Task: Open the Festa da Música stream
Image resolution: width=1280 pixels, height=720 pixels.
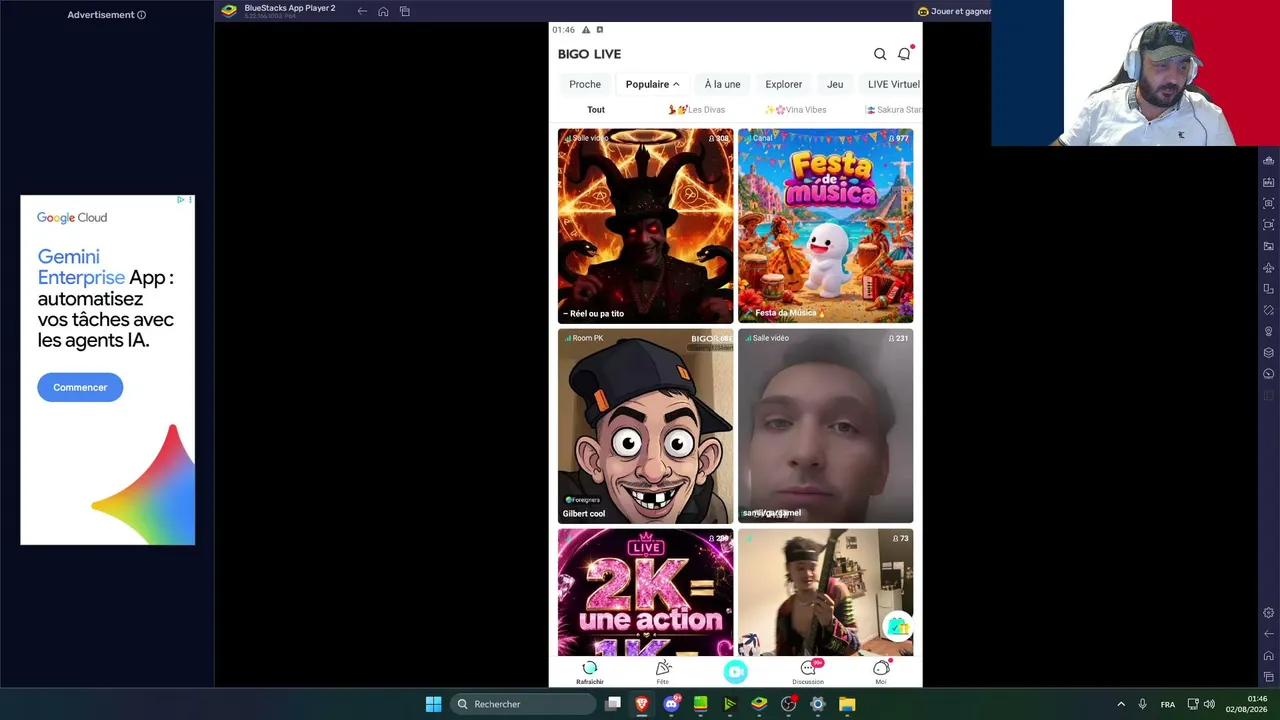Action: (x=825, y=226)
